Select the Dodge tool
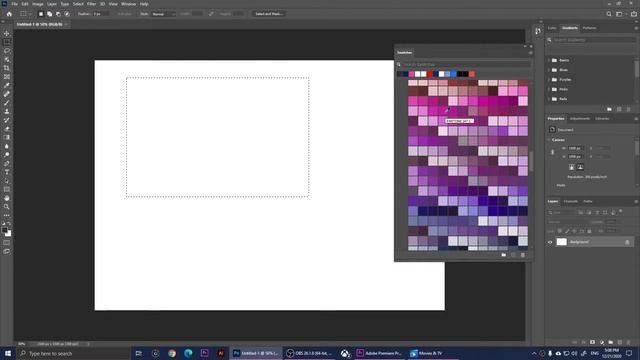 point(7,155)
